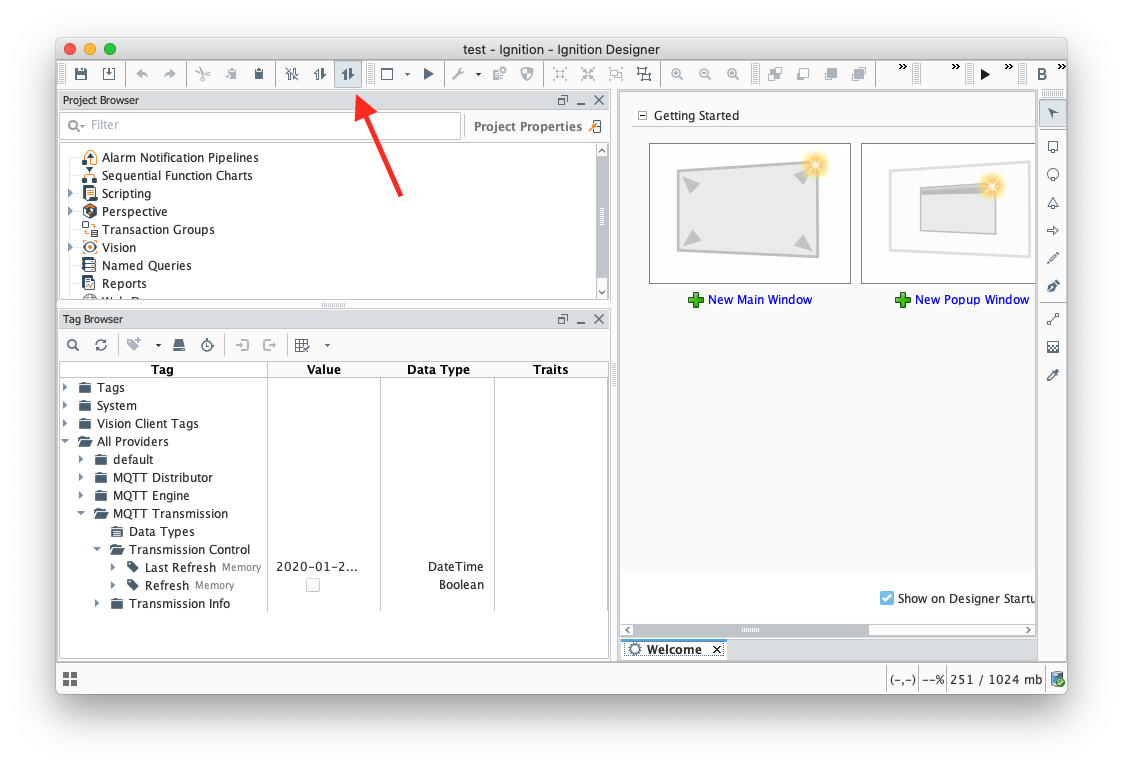Click the Zoom Out magnifier
Screen dimensions: 1123x768
tap(705, 74)
